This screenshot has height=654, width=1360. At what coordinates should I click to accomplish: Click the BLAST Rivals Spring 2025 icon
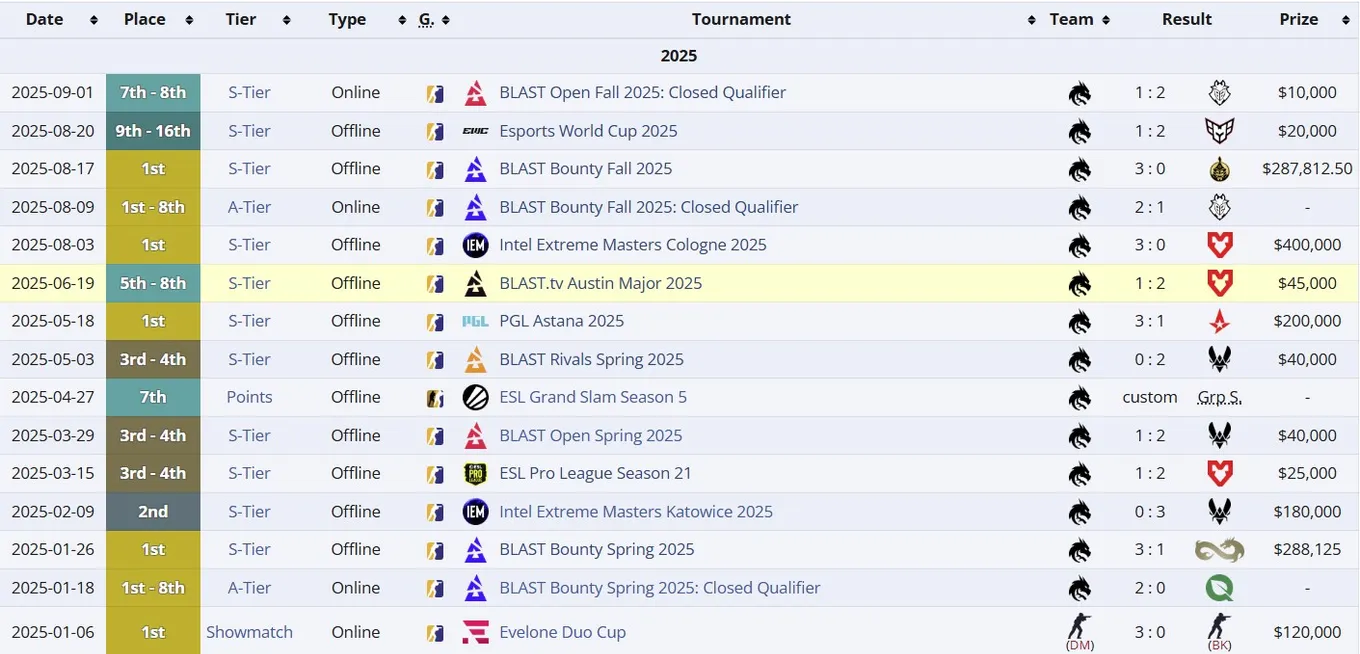tap(476, 359)
